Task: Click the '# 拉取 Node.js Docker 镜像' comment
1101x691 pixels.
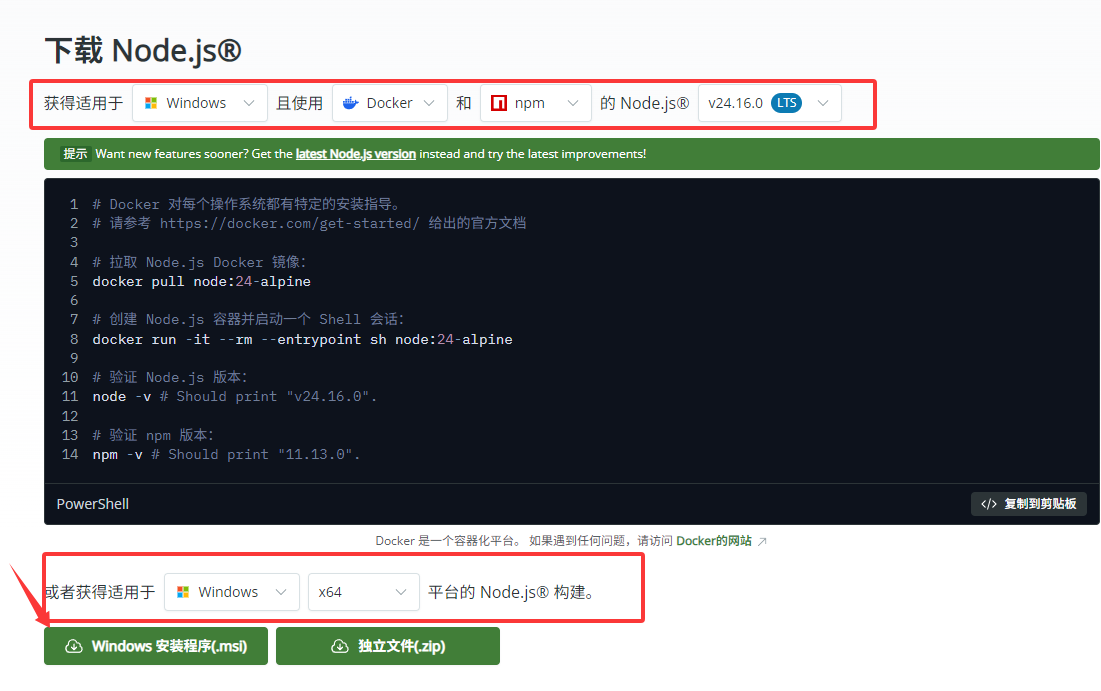Action: coord(199,262)
